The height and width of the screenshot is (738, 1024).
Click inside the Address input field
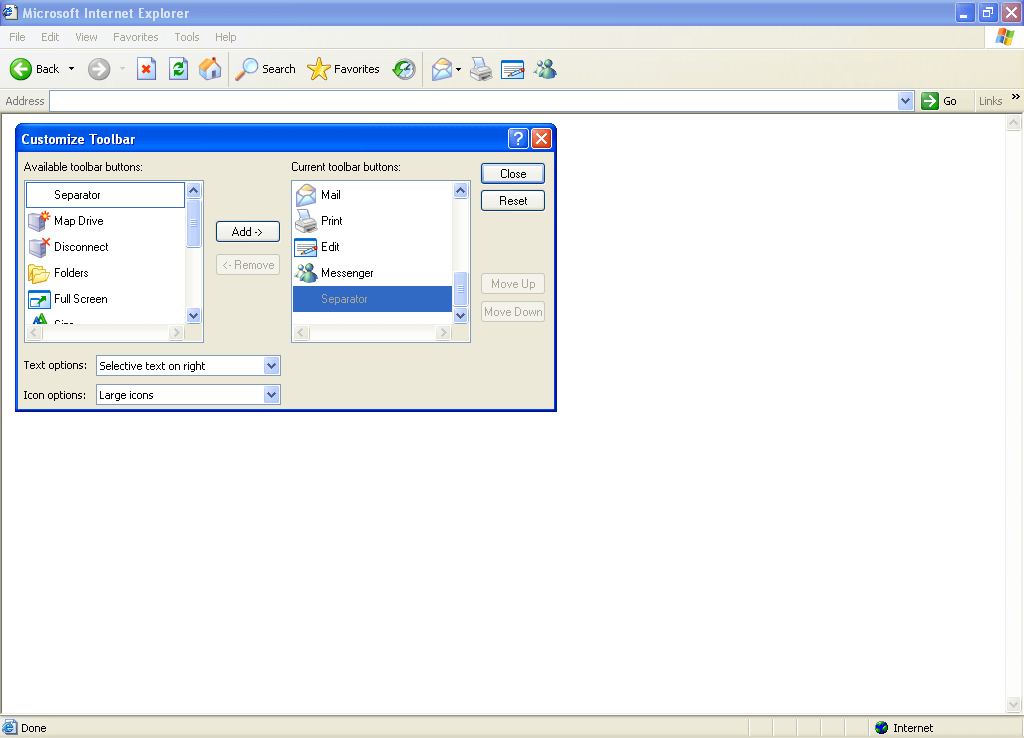(x=473, y=101)
